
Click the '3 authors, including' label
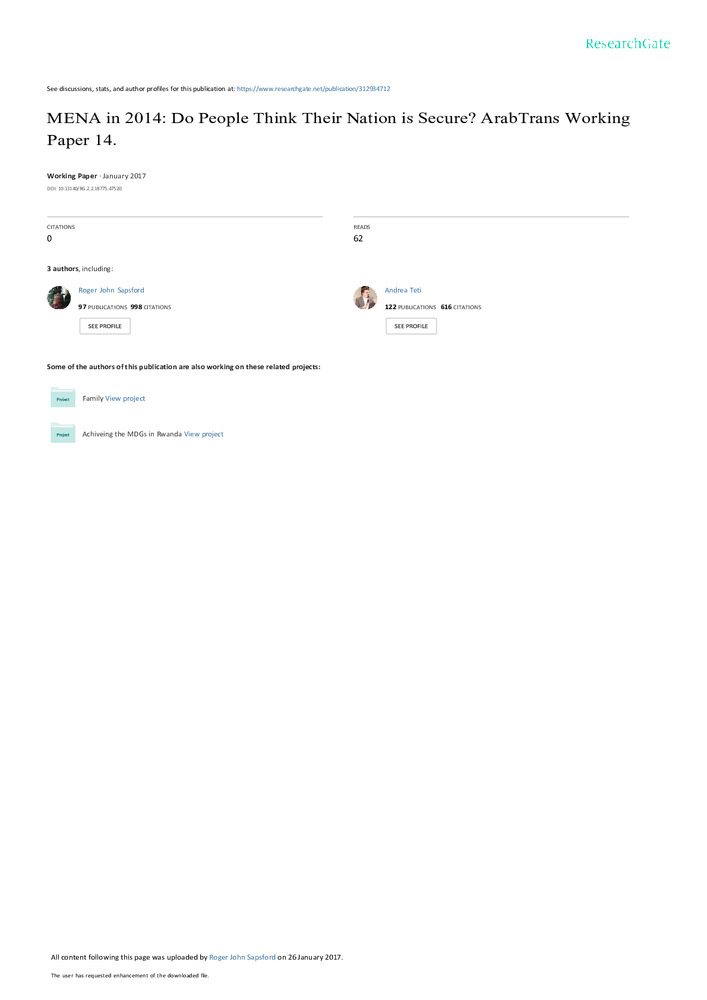tap(80, 269)
